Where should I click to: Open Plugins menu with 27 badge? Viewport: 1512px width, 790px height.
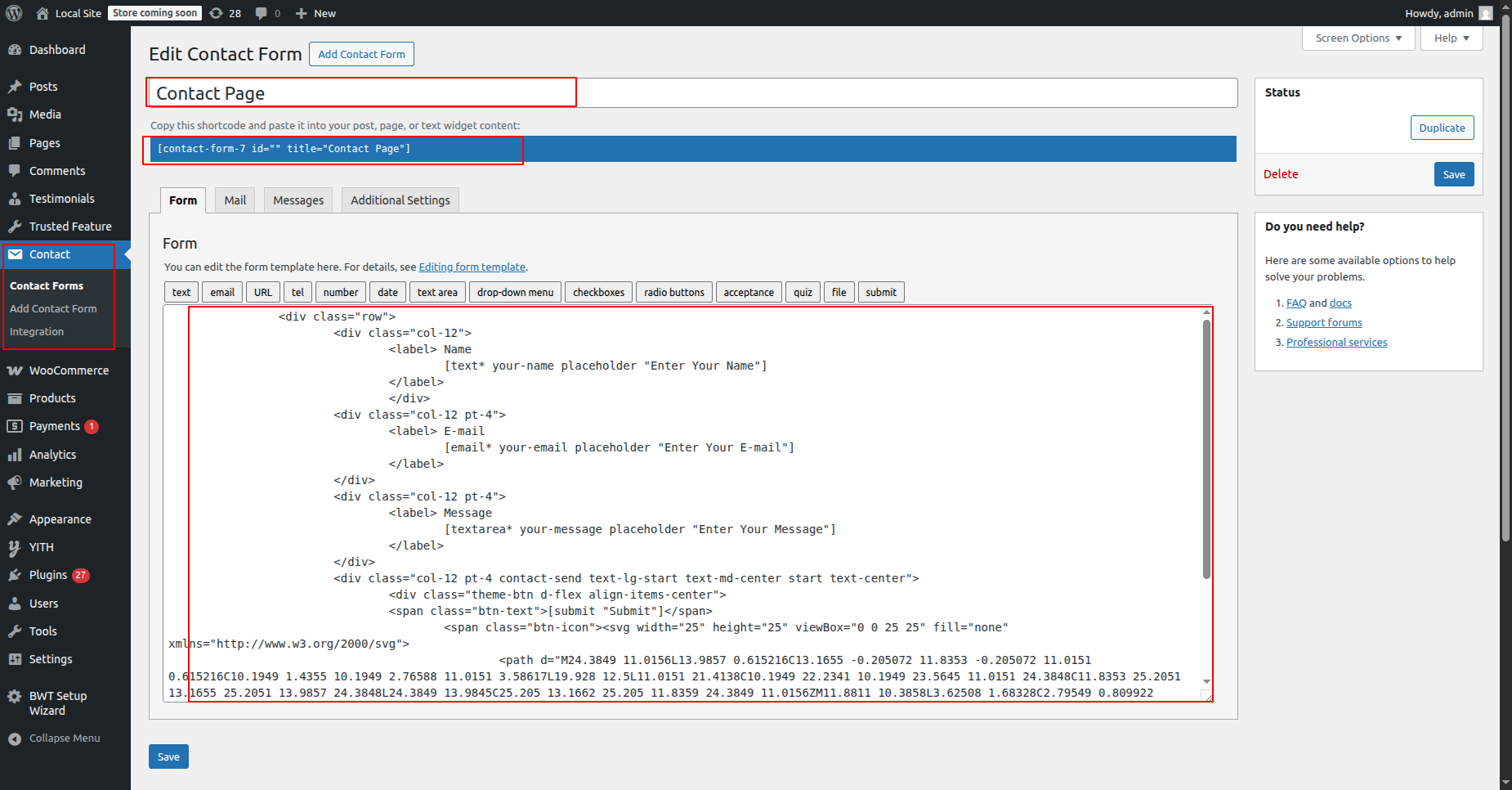click(x=48, y=575)
